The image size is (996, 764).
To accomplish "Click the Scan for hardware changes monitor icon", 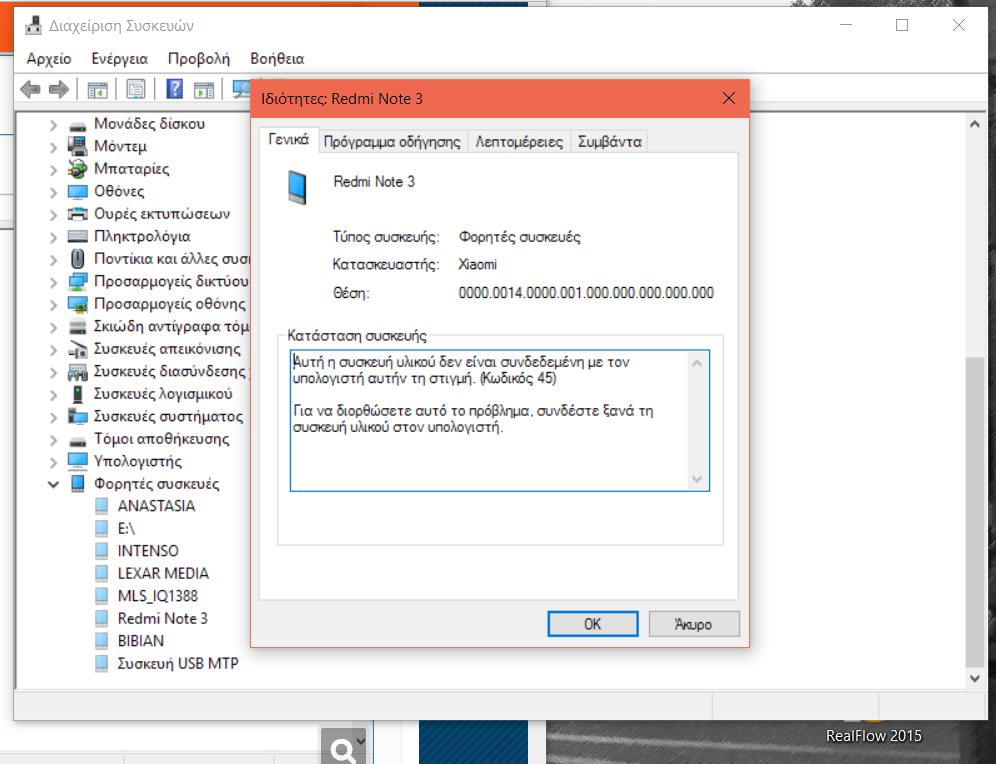I will coord(242,90).
